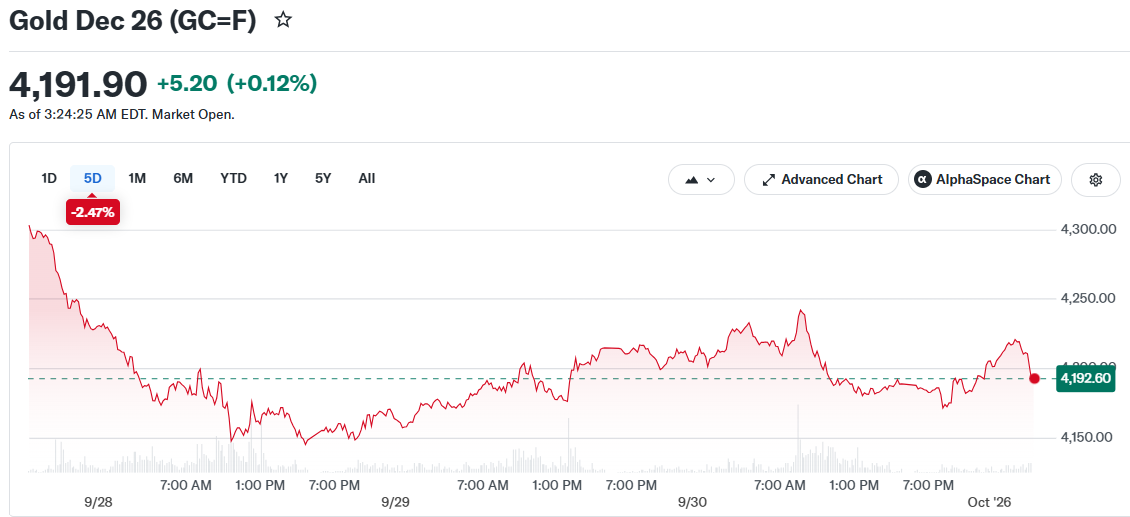Image resolution: width=1130 pixels, height=517 pixels.
Task: Switch to the 6M time range
Action: point(183,178)
